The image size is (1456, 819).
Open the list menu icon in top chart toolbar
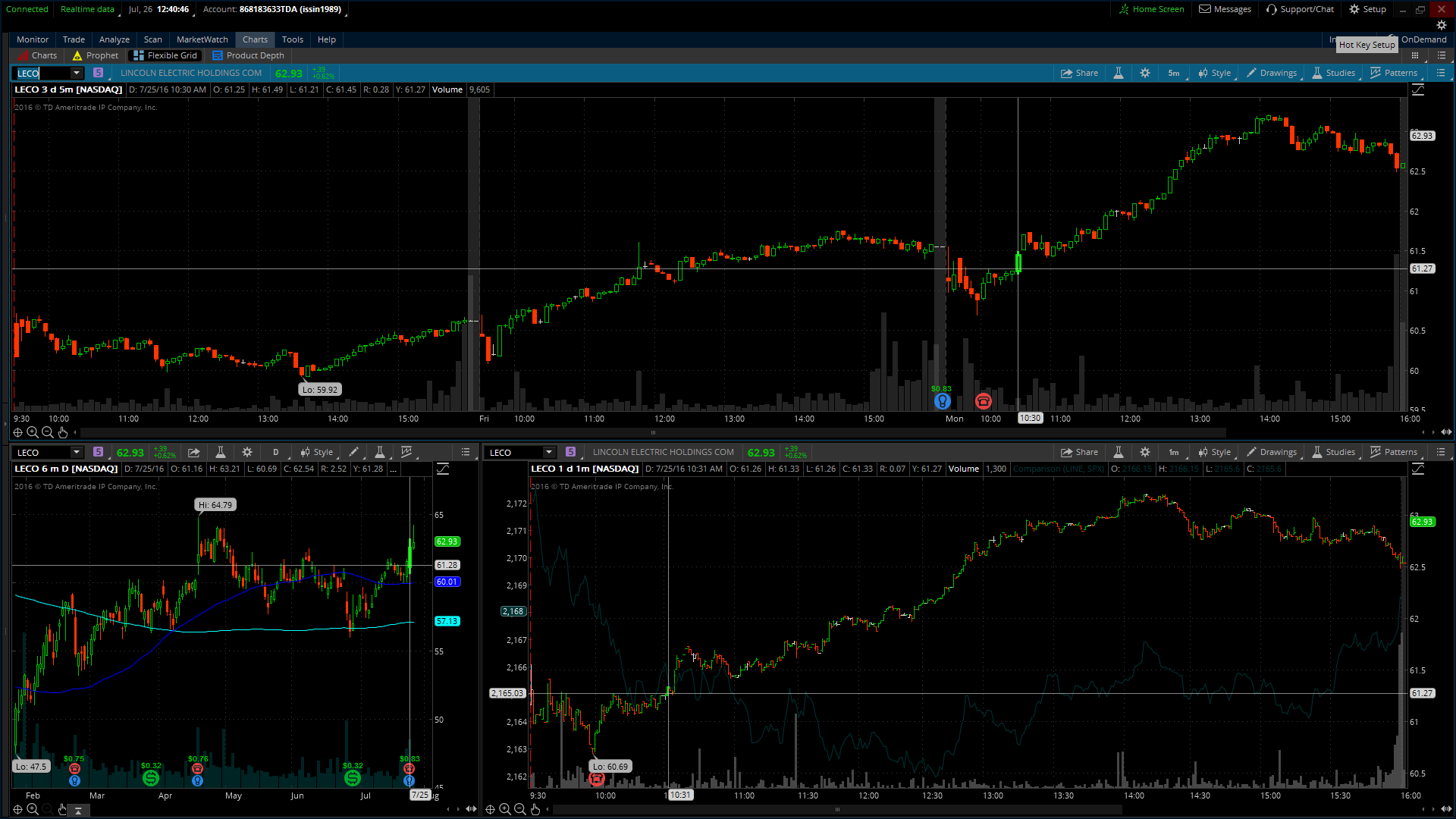(1441, 73)
